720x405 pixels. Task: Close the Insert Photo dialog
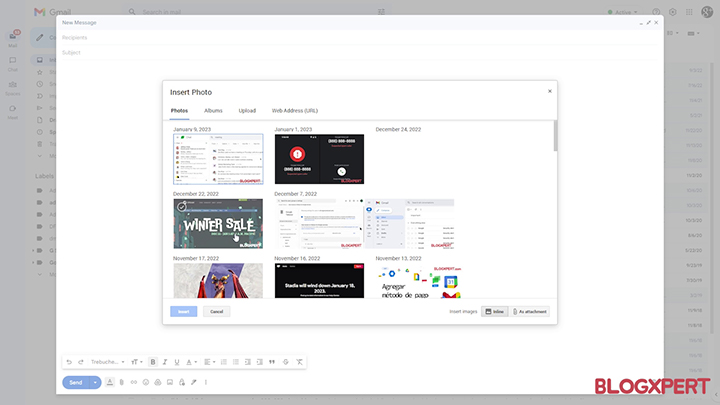tap(550, 91)
